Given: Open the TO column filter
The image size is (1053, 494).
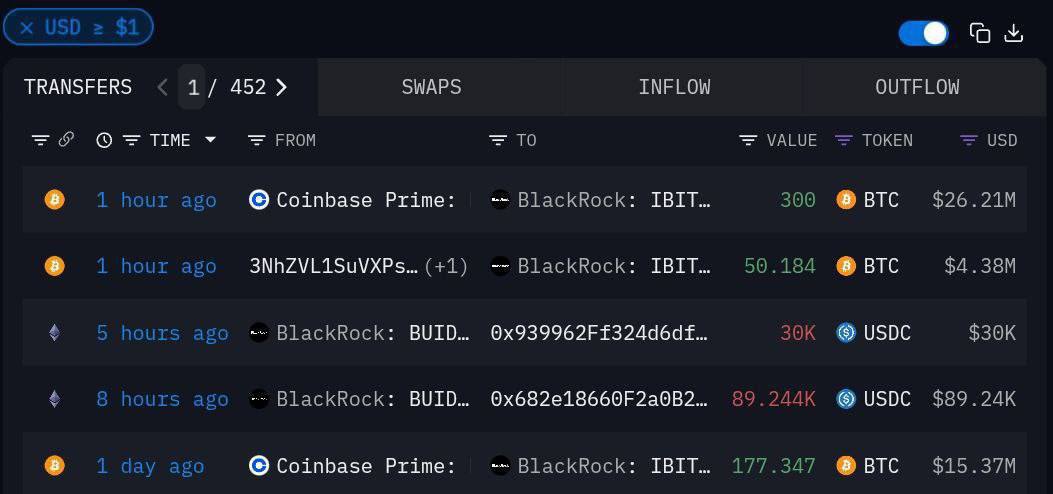Looking at the screenshot, I should pyautogui.click(x=497, y=140).
